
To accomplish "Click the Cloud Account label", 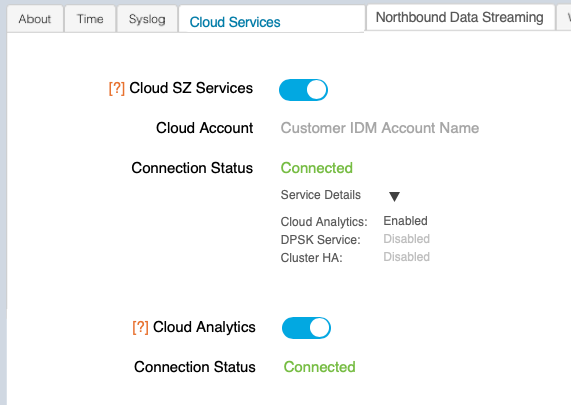I will tap(204, 128).
